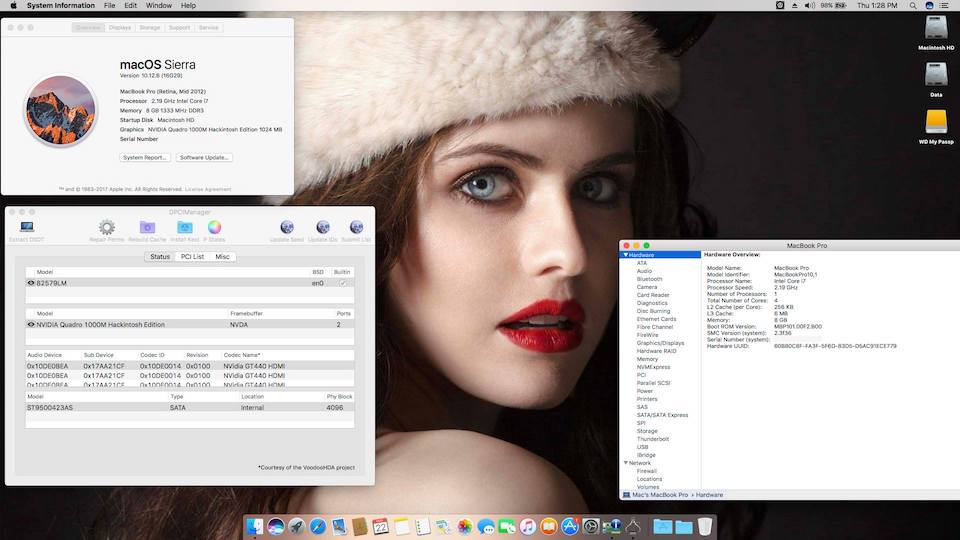Image resolution: width=960 pixels, height=540 pixels.
Task: Switch to the PCI List tab
Action: [x=192, y=257]
